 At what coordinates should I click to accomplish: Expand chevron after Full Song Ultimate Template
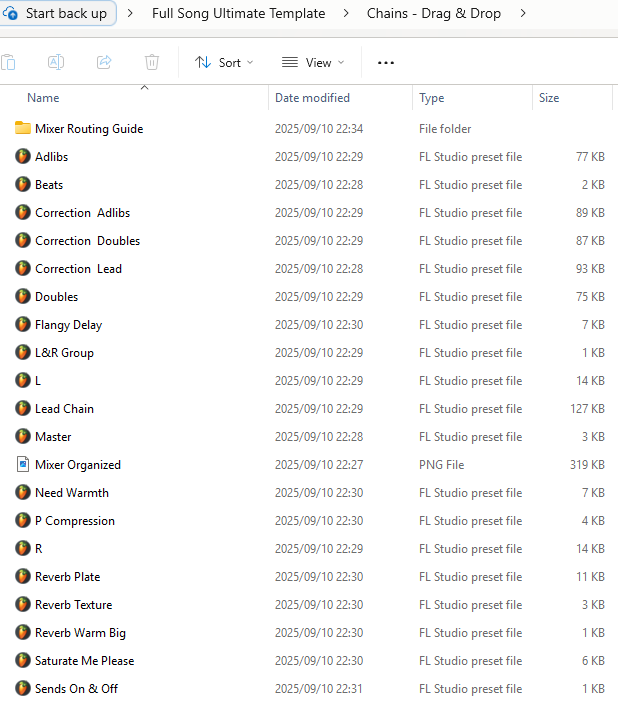pyautogui.click(x=346, y=14)
